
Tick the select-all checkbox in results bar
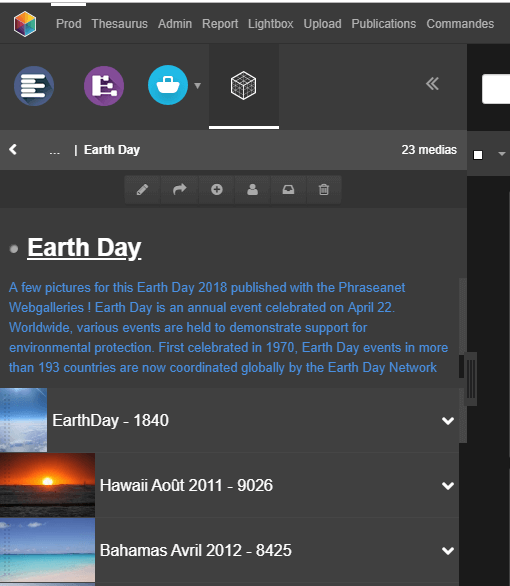pos(478,155)
